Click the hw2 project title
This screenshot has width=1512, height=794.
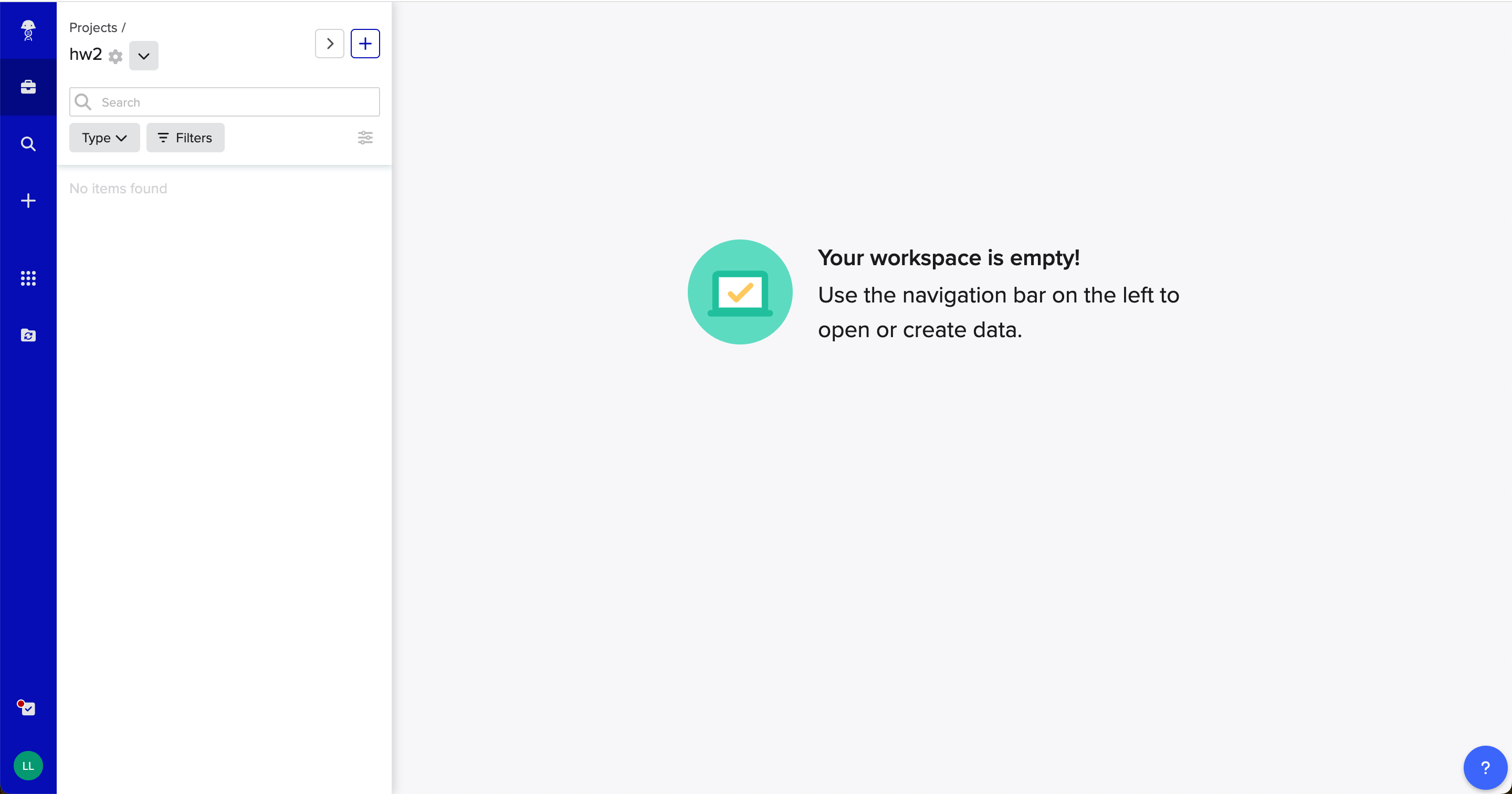point(86,55)
